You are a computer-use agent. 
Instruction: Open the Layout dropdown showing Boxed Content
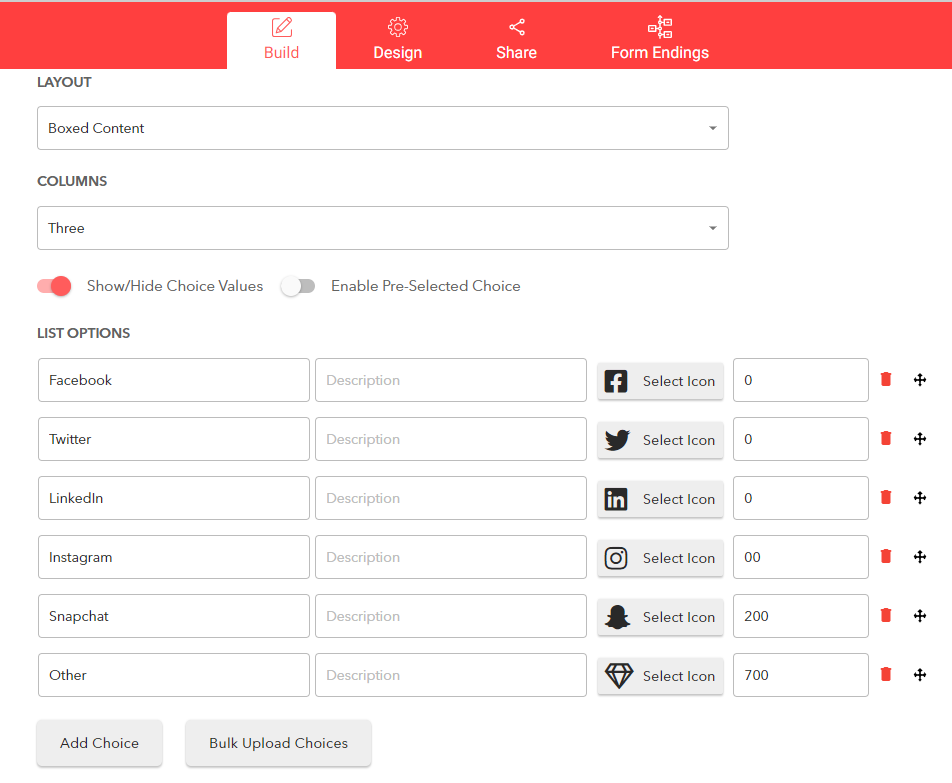click(382, 128)
